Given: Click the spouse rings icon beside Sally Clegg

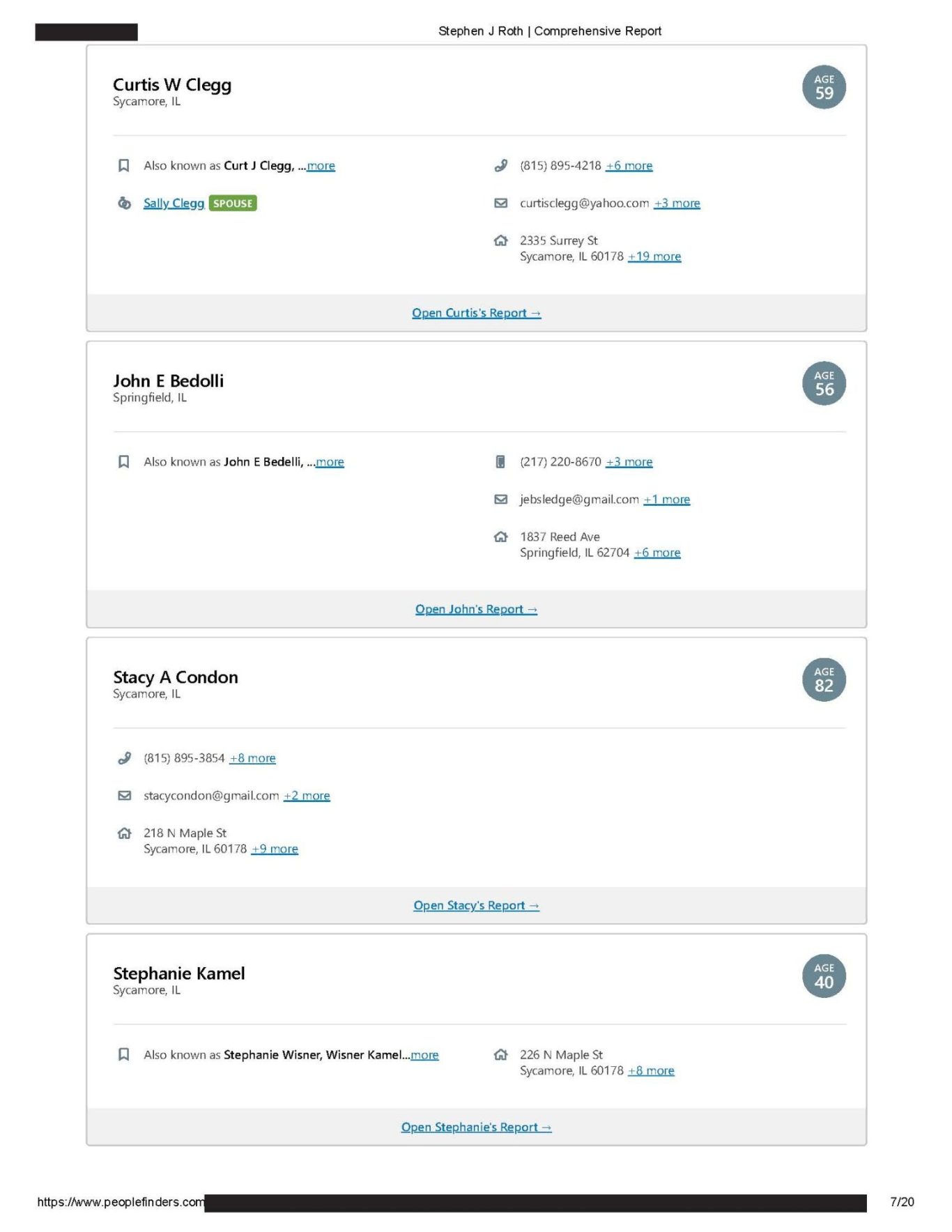Looking at the screenshot, I should tap(124, 203).
